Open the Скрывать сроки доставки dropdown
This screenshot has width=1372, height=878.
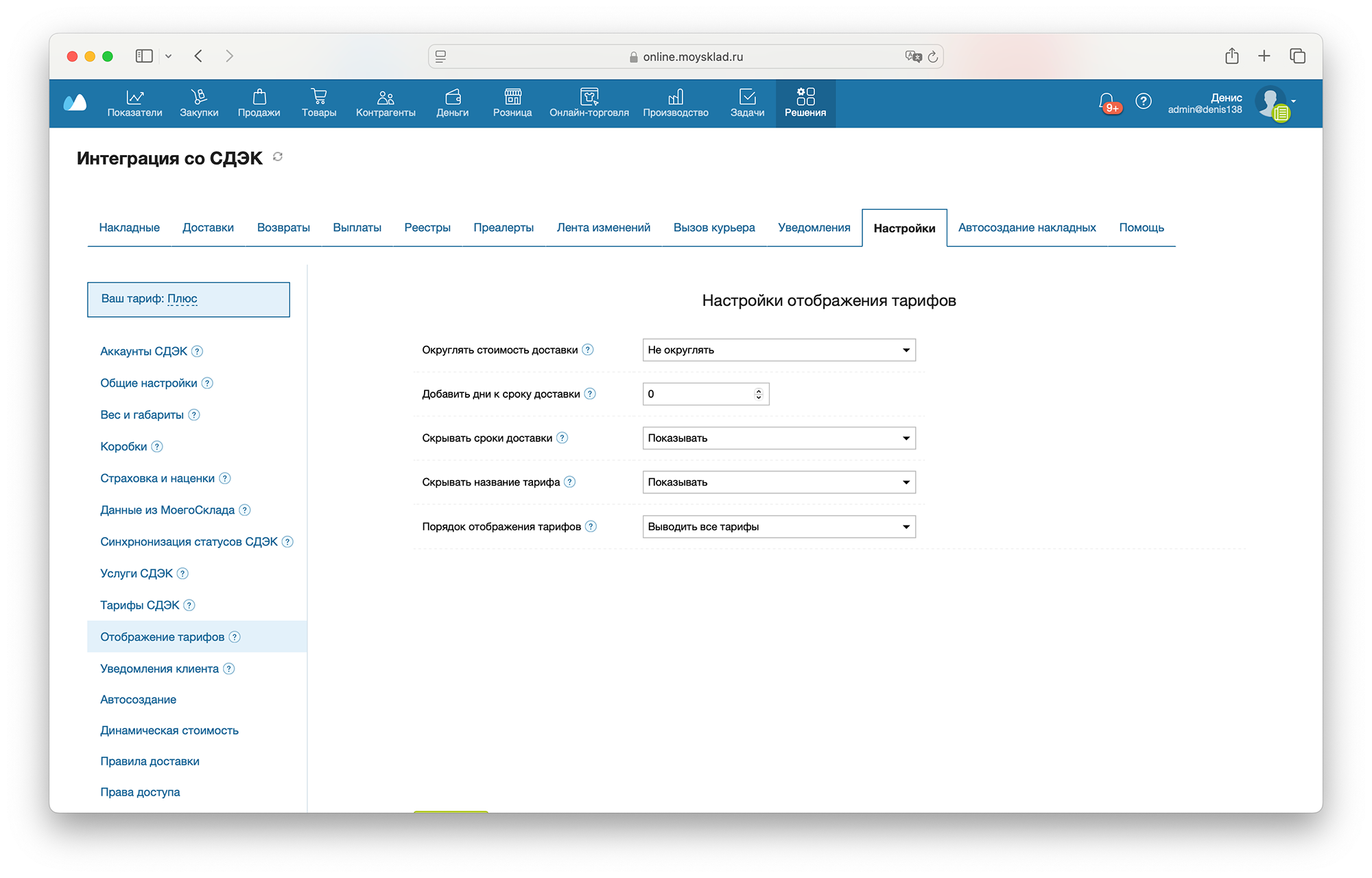(779, 438)
